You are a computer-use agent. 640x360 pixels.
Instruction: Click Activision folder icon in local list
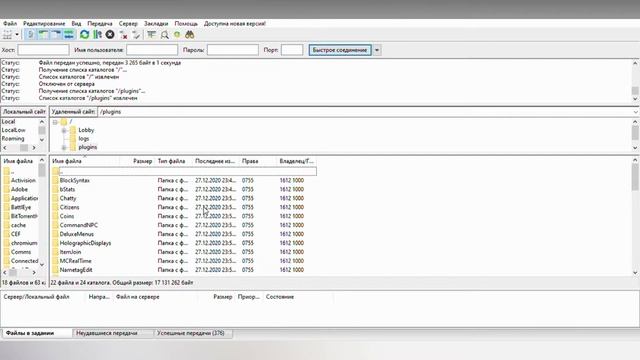[x=7, y=180]
